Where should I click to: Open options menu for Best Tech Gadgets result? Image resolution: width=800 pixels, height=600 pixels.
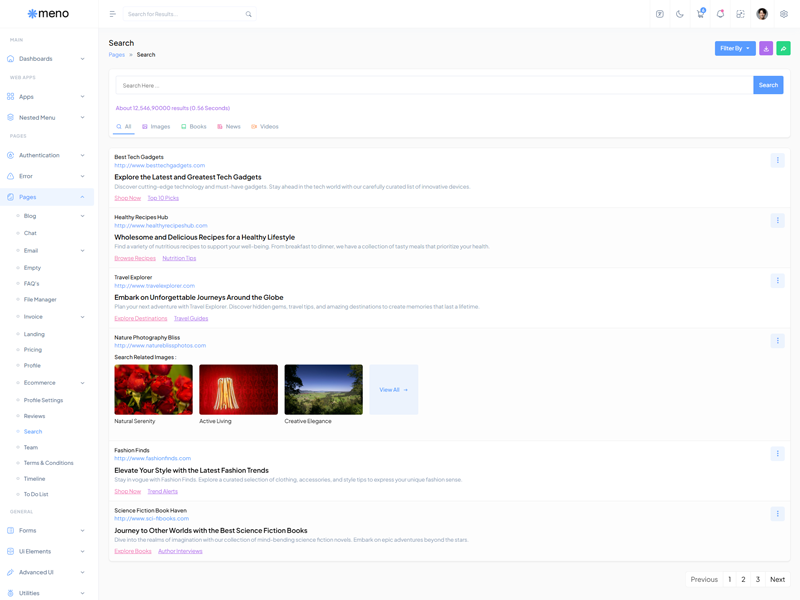tap(777, 160)
